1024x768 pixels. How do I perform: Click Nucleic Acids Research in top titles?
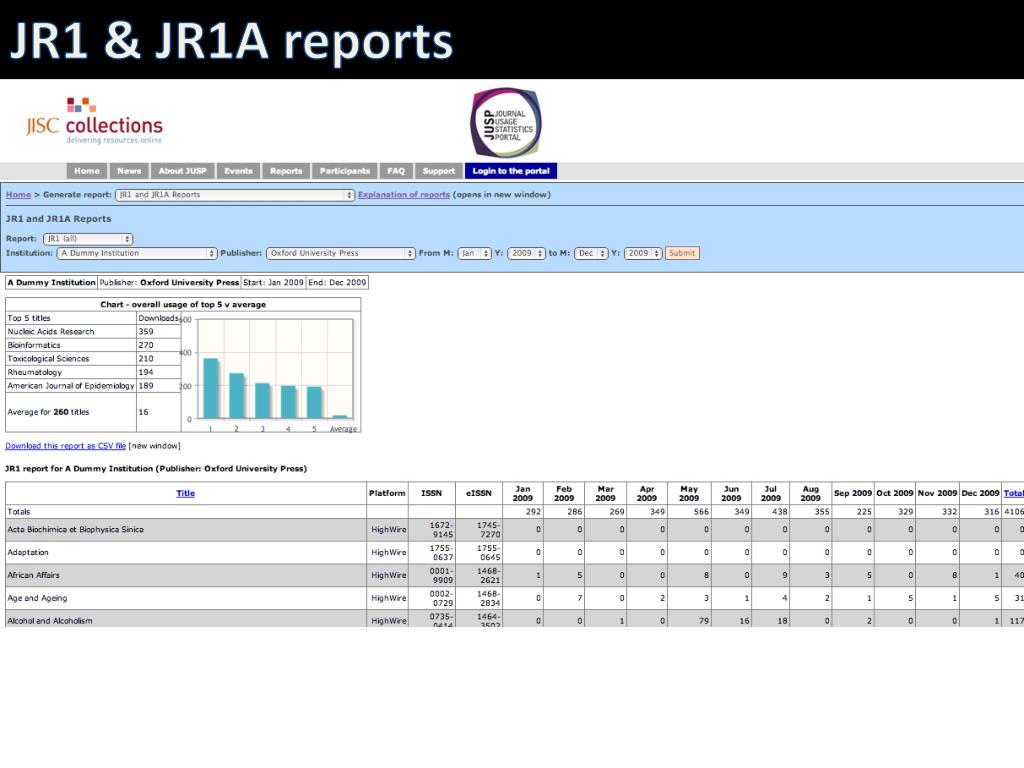[51, 332]
